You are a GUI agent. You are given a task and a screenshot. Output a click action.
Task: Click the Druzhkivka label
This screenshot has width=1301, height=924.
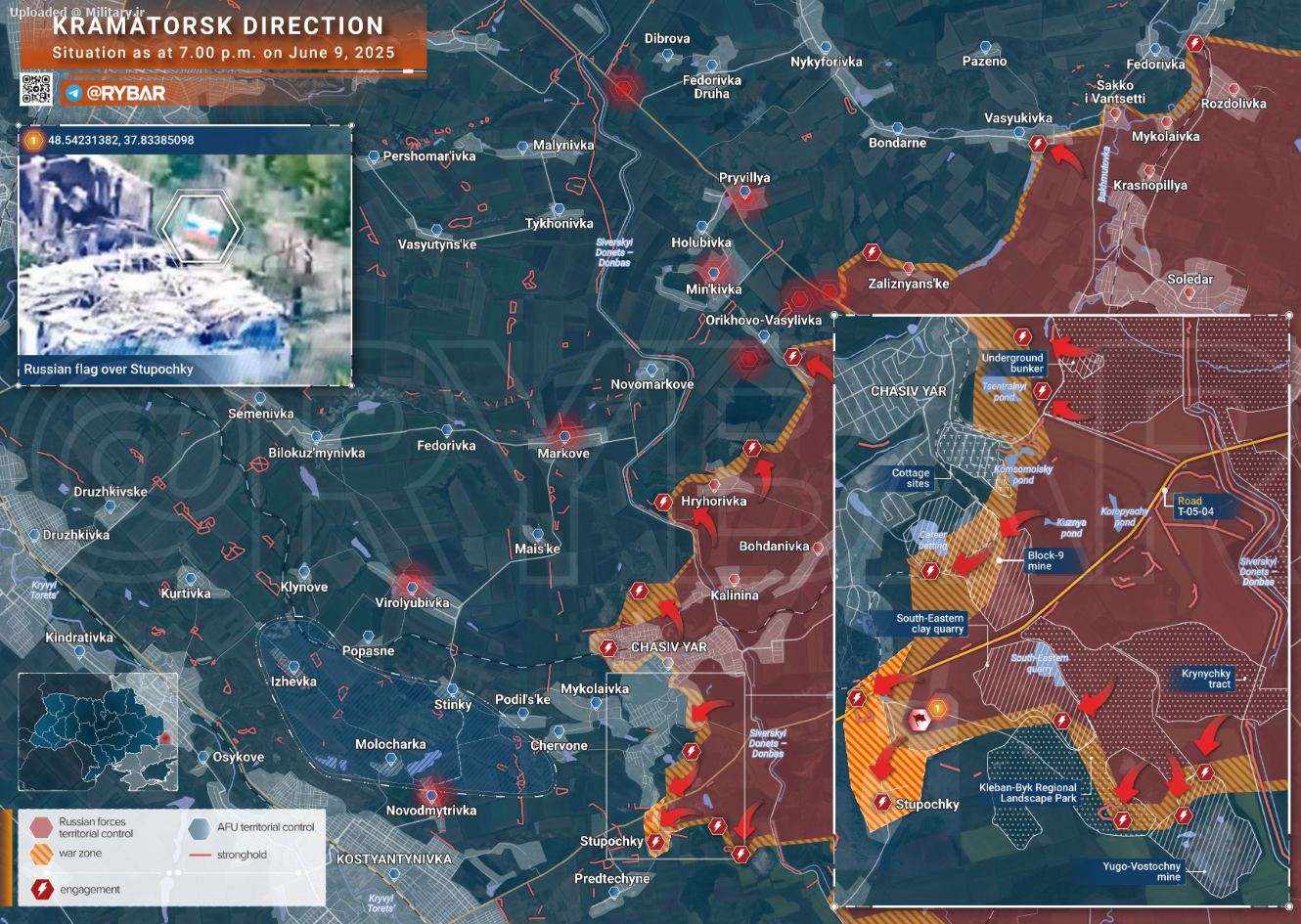[76, 535]
